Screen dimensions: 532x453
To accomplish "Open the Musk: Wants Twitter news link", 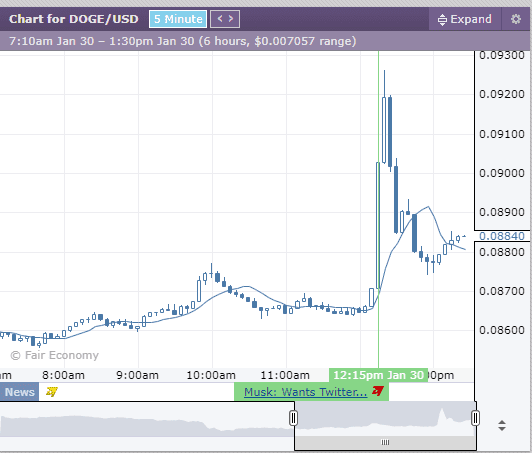I will (305, 392).
